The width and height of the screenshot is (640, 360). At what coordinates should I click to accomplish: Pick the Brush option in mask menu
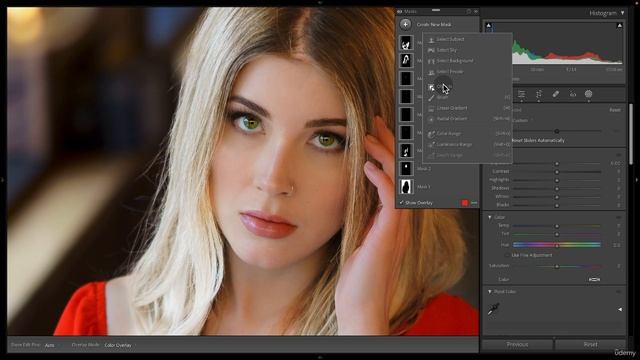[442, 98]
